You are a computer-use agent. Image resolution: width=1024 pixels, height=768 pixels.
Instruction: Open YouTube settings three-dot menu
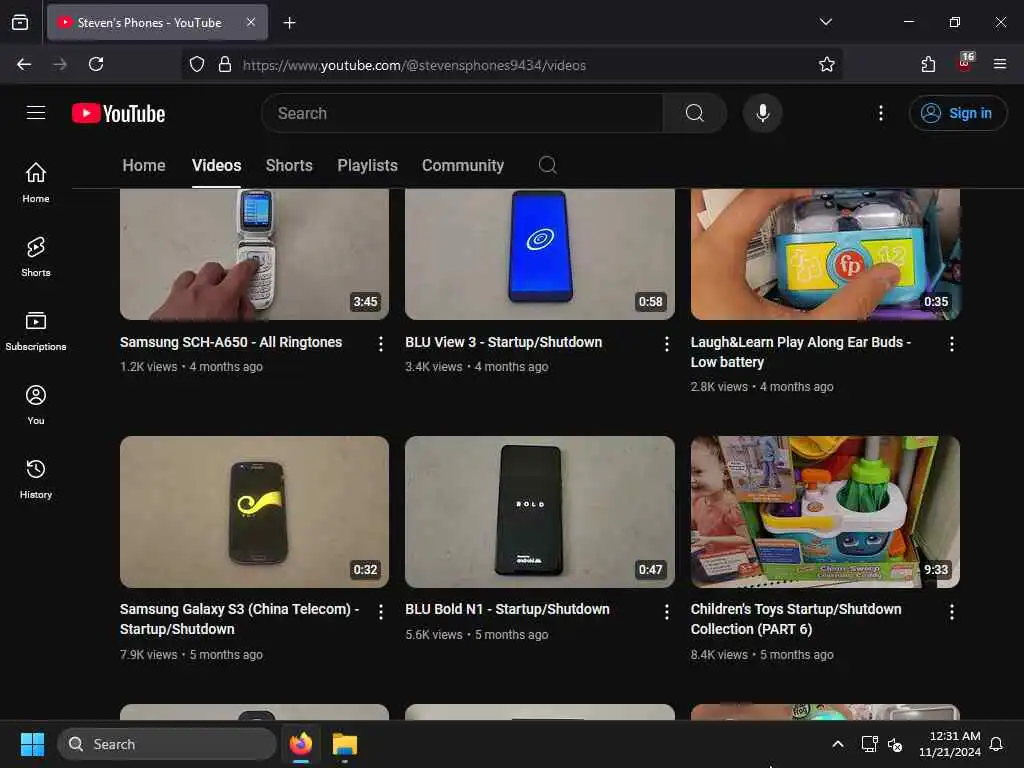880,113
